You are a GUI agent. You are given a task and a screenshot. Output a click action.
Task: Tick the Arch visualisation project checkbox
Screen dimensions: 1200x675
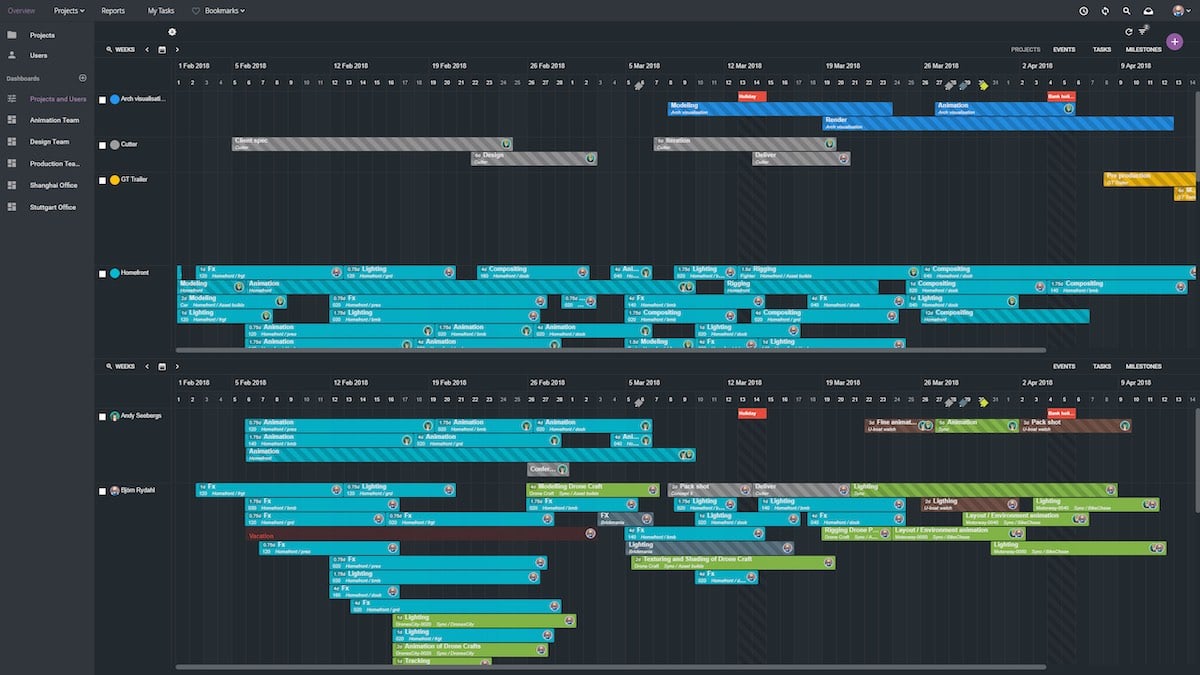pos(102,100)
